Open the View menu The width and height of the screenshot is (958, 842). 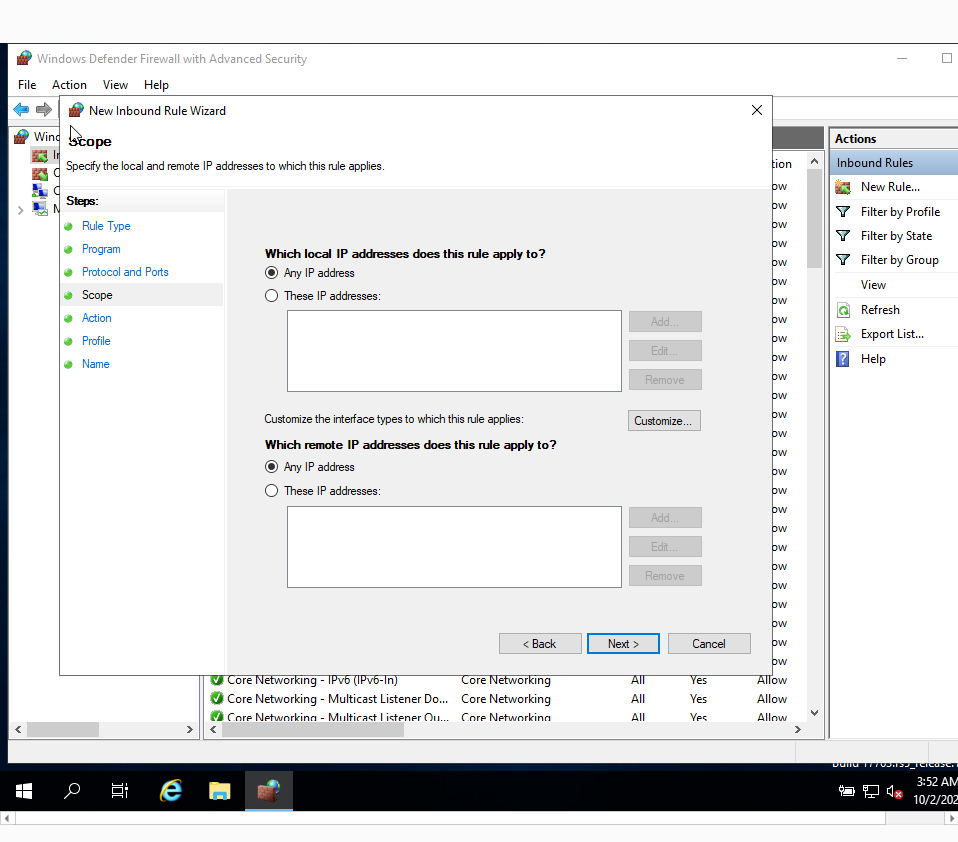pos(115,85)
